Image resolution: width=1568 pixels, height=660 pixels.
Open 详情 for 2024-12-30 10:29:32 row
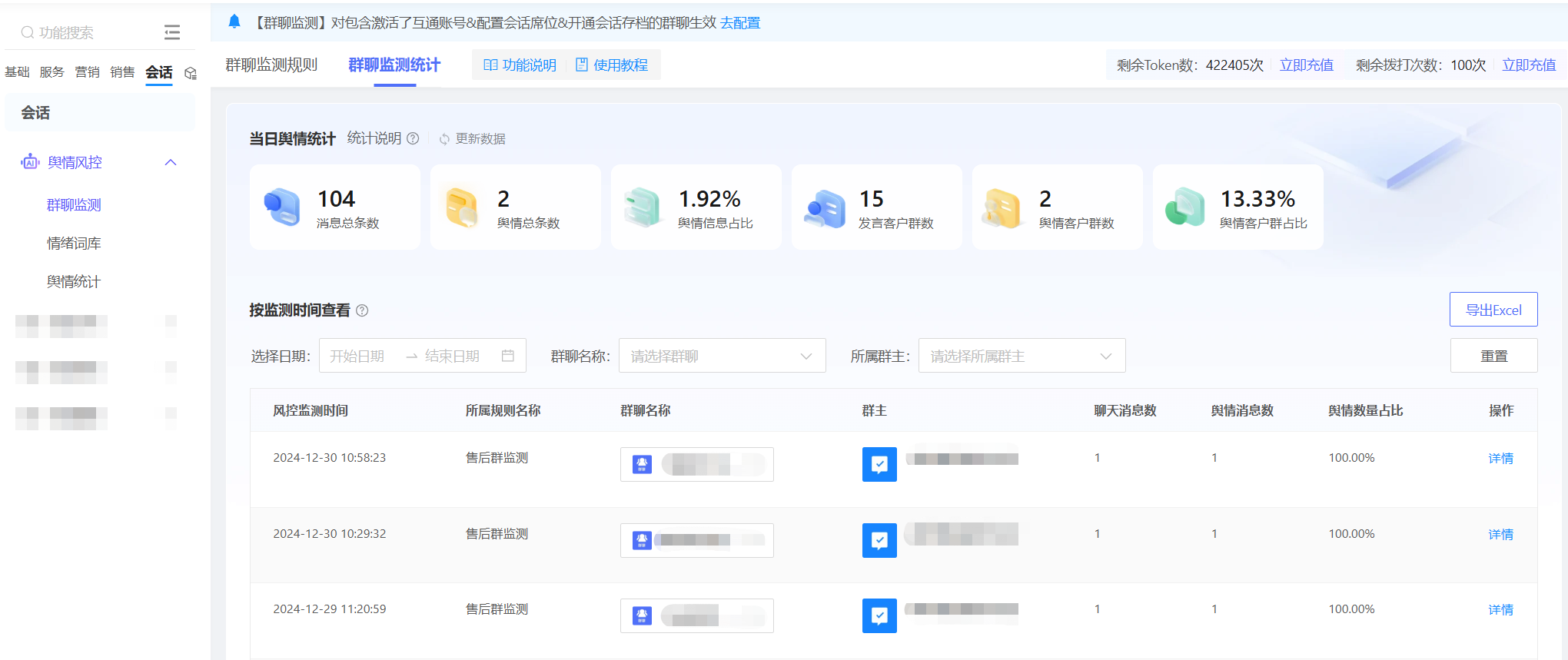coord(1500,535)
